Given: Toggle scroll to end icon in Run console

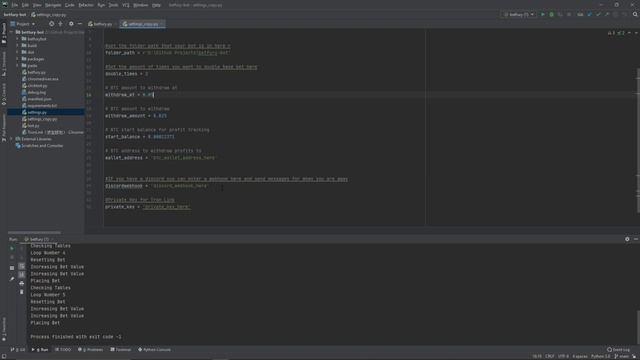Looking at the screenshot, I should (x=22, y=275).
